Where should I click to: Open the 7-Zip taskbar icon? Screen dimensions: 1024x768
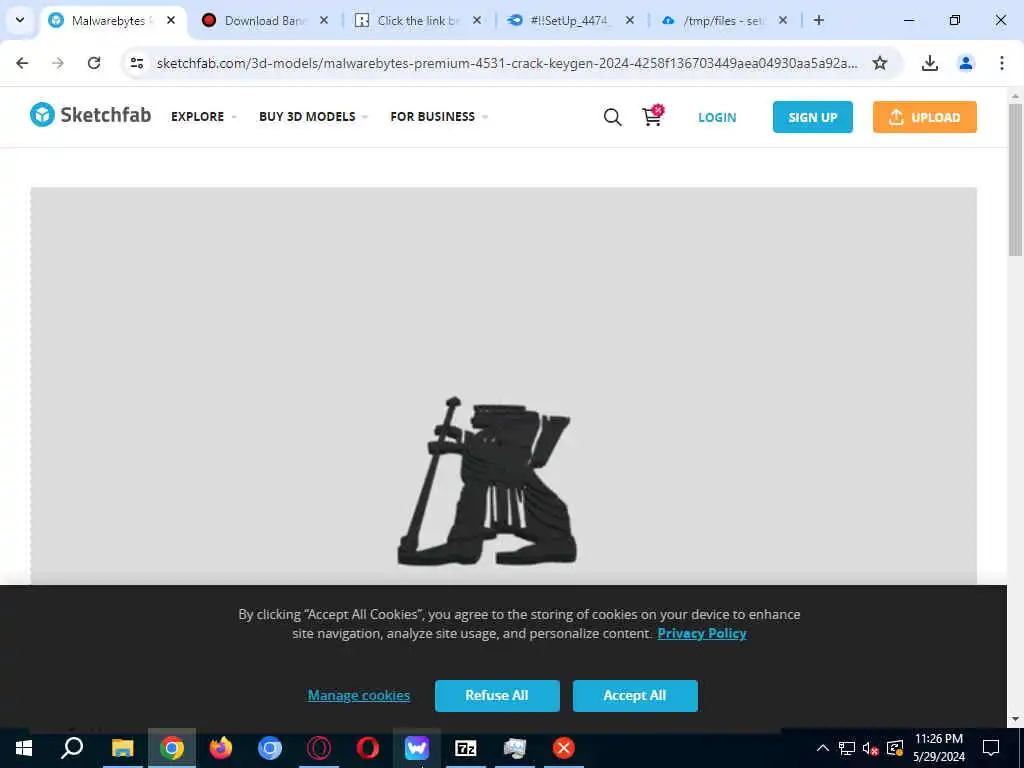pos(466,748)
